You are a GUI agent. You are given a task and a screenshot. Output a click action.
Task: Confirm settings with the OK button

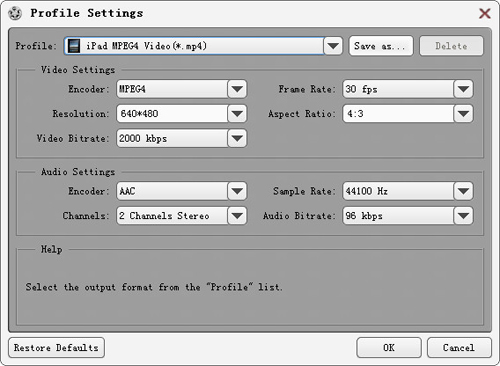coord(389,348)
